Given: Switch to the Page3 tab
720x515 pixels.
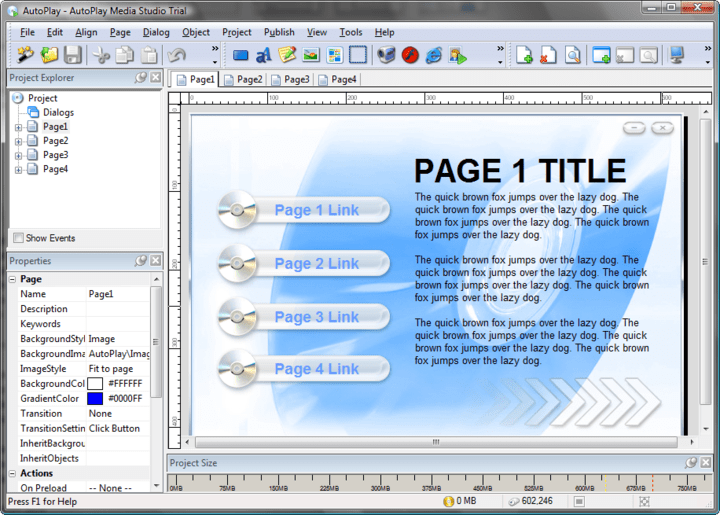Looking at the screenshot, I should click(290, 79).
